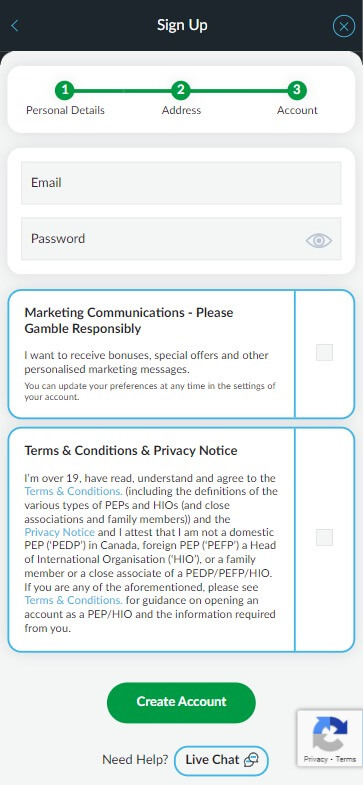Show password with the eye icon

point(318,241)
